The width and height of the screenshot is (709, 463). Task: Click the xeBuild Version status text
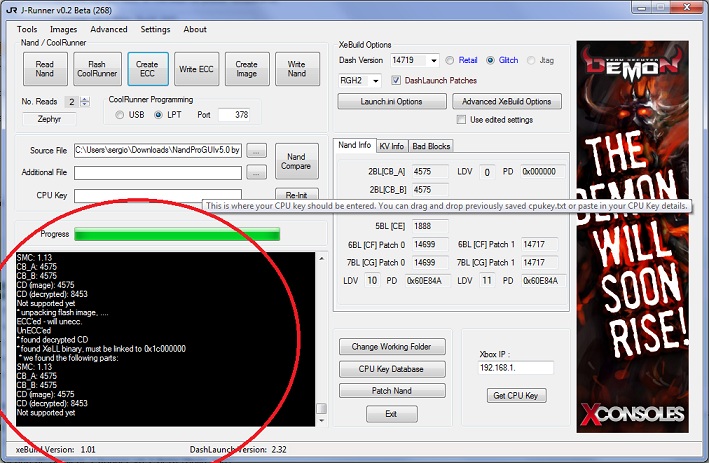point(56,449)
